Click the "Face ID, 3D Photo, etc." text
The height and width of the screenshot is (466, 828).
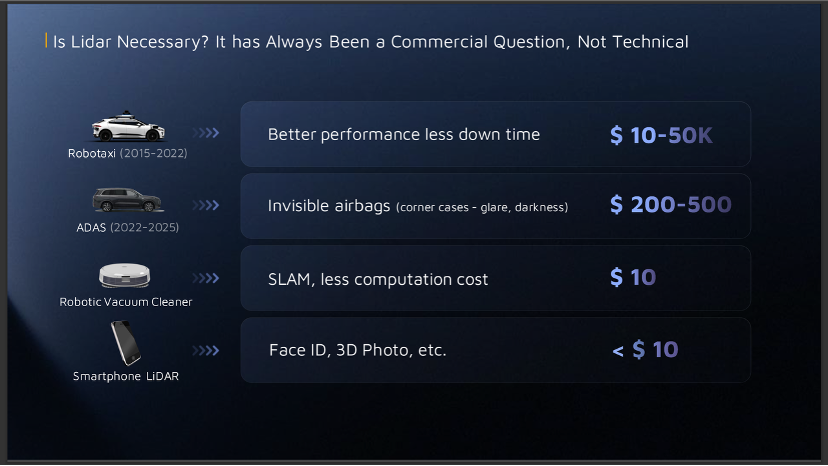(x=357, y=351)
